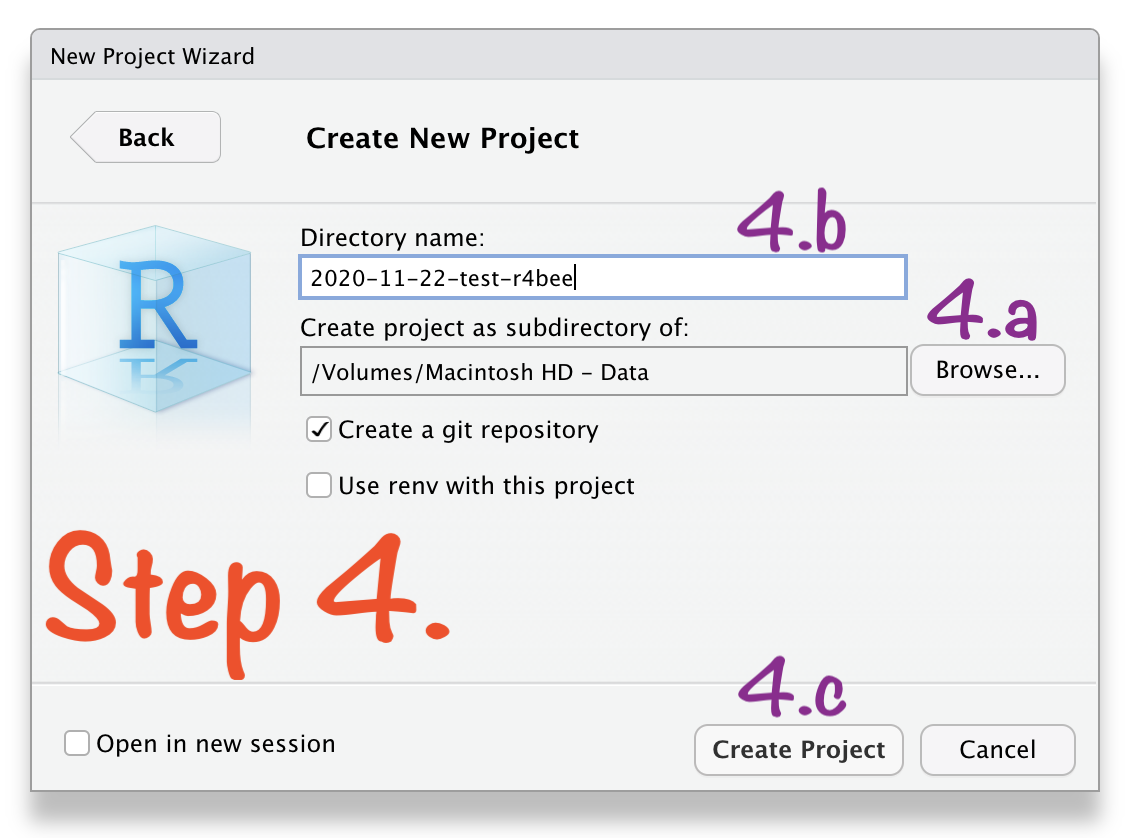The height and width of the screenshot is (838, 1126).
Task: Click the purple 4.a annotation above Browse
Action: tap(982, 309)
